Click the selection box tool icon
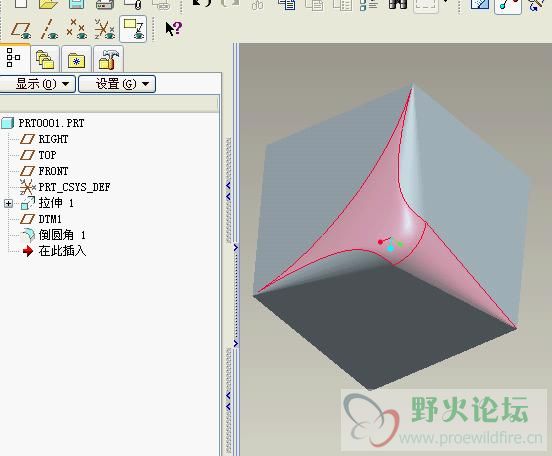 click(426, 5)
